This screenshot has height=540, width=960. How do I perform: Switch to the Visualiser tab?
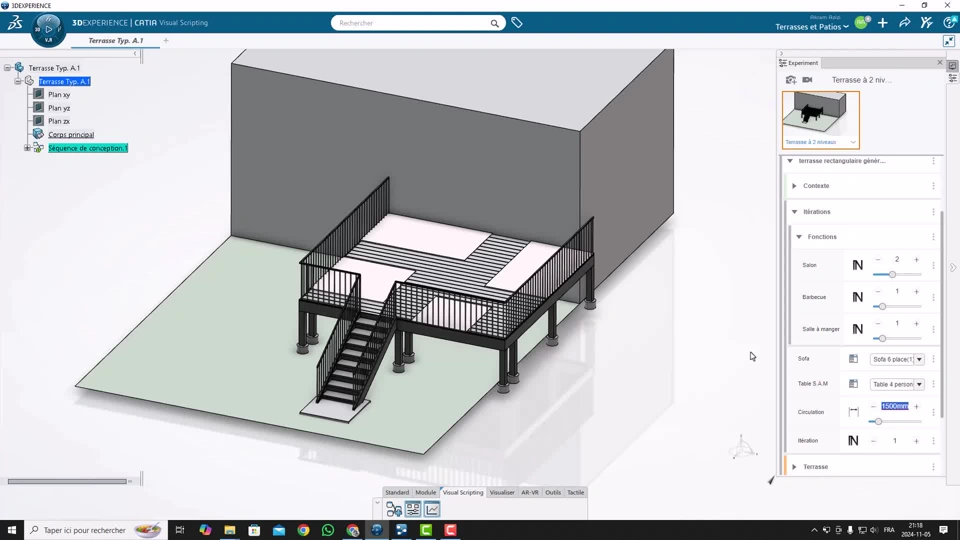[x=502, y=492]
